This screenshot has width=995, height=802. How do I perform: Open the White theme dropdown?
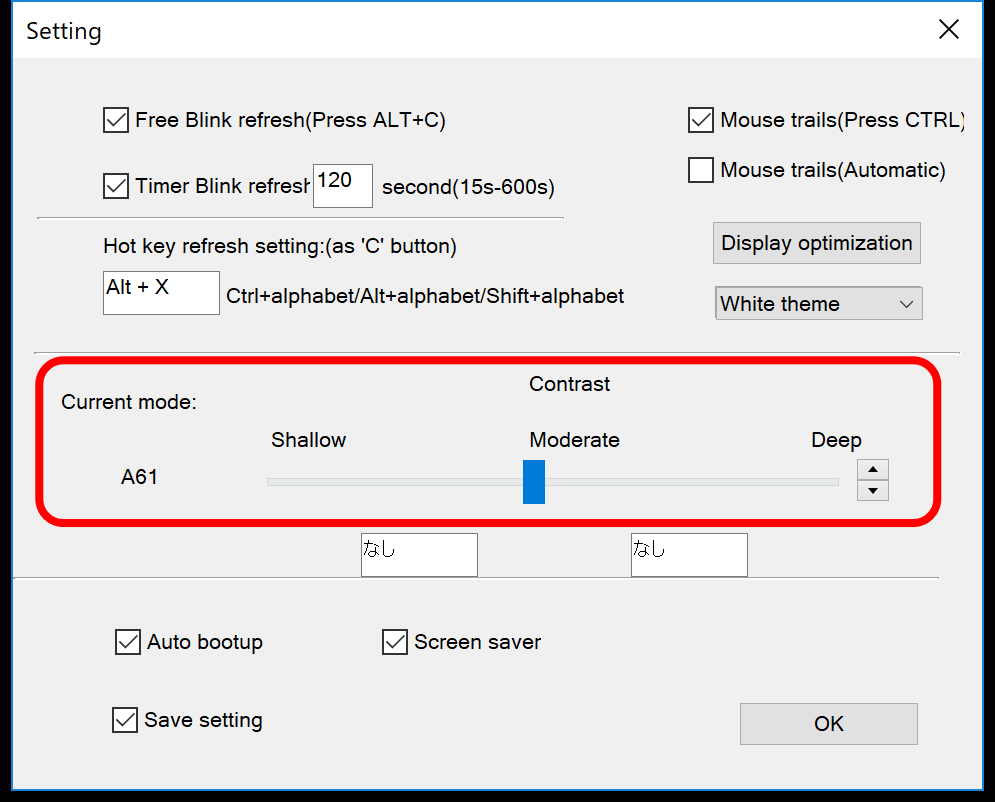(x=819, y=303)
